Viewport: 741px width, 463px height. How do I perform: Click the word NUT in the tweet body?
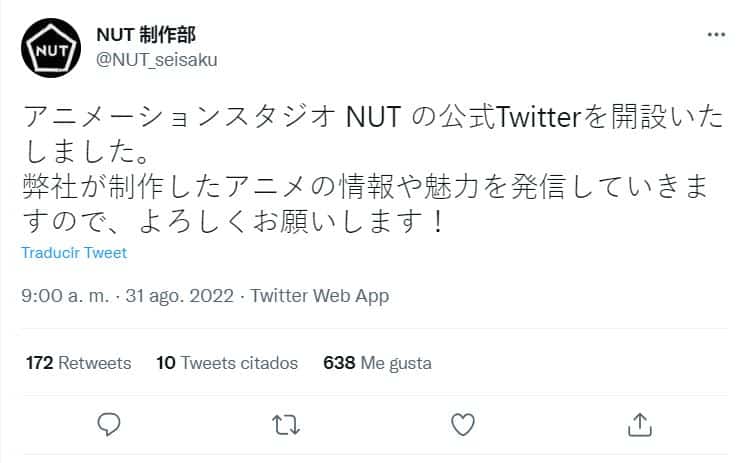[374, 118]
